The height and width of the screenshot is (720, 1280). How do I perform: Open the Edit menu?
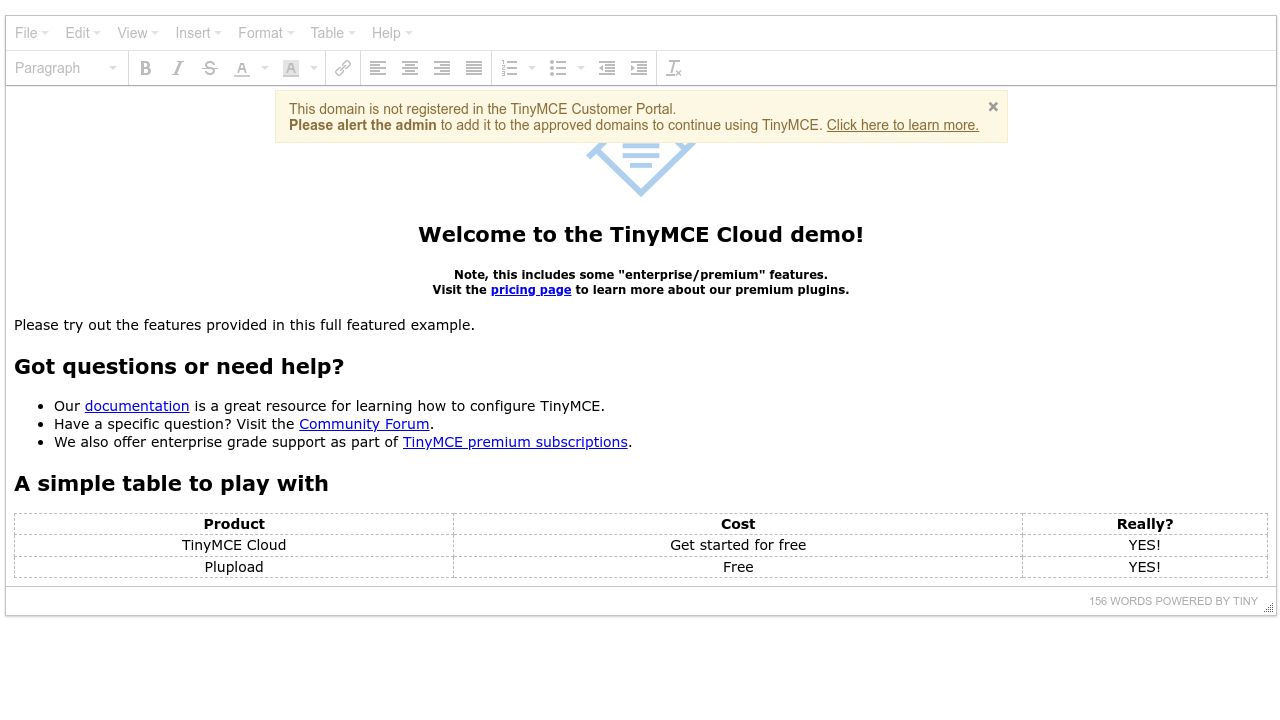tap(83, 33)
